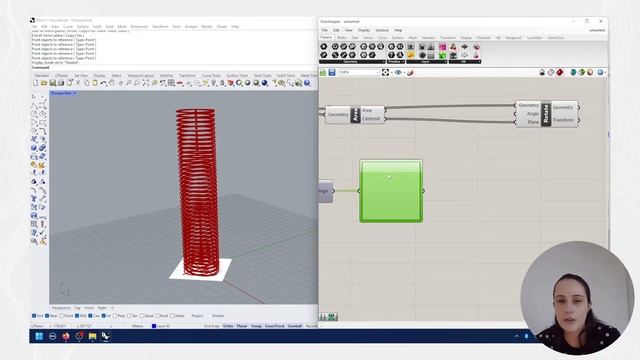Click the arrow-shaped icon in Util group

point(464,47)
